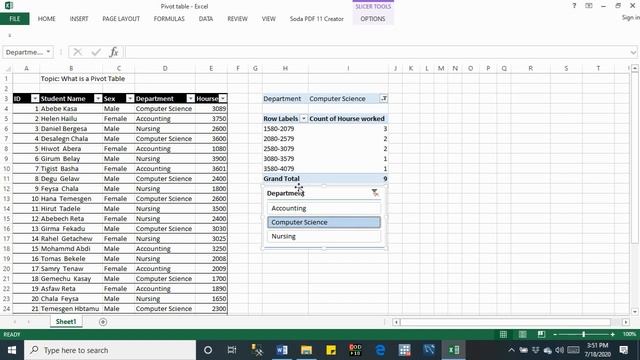Switch to Page Layout view icon
Image resolution: width=640 pixels, height=360 pixels.
coord(522,334)
